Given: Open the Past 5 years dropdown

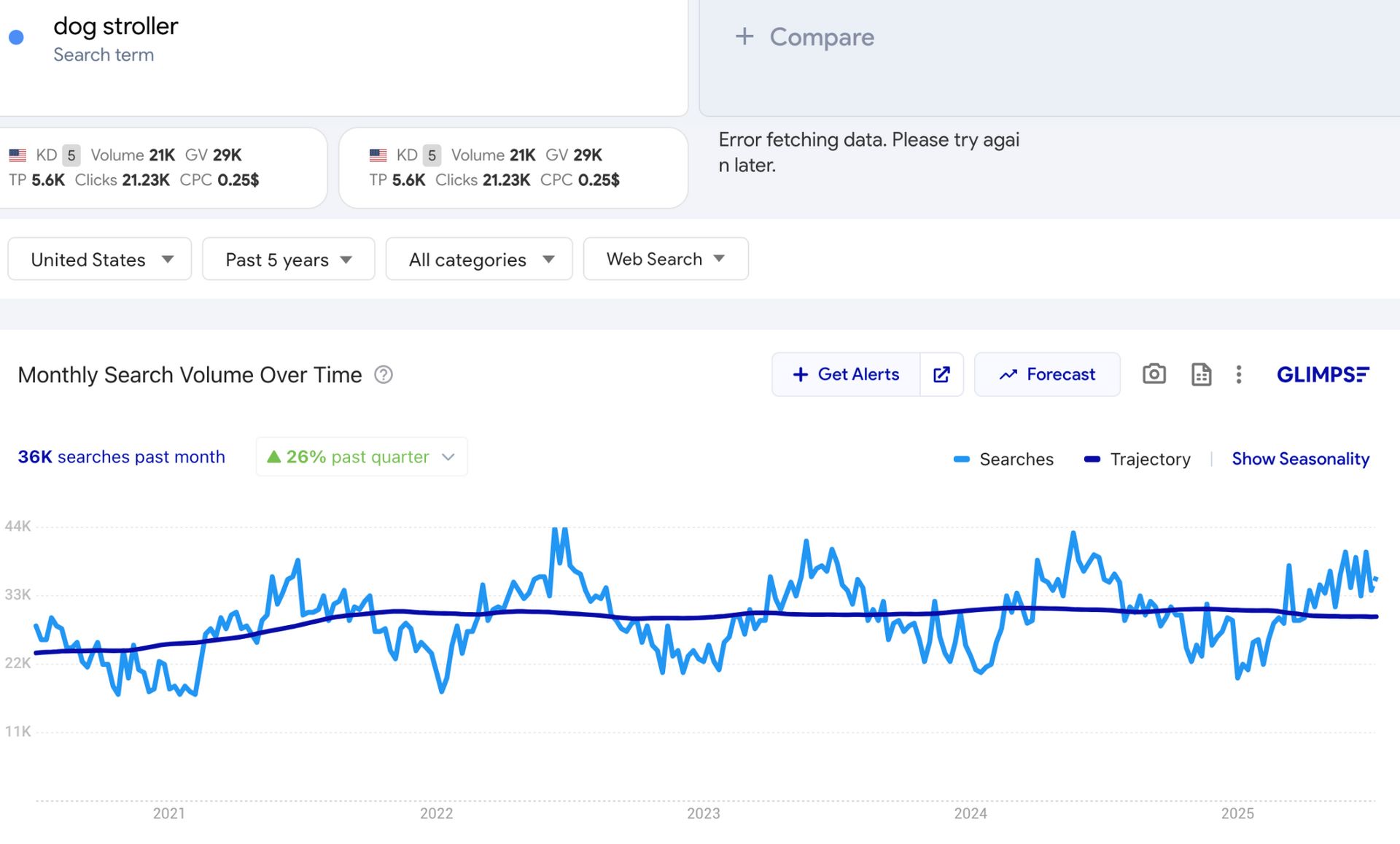Looking at the screenshot, I should (288, 259).
